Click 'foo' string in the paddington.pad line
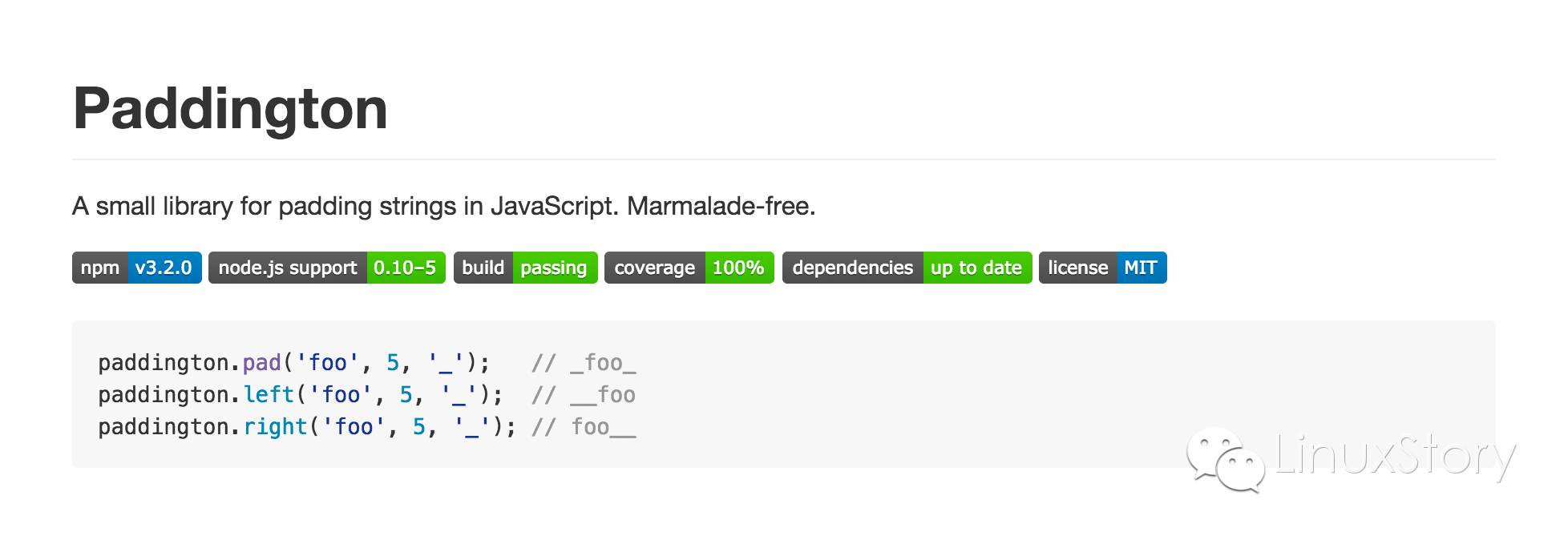 click(327, 363)
